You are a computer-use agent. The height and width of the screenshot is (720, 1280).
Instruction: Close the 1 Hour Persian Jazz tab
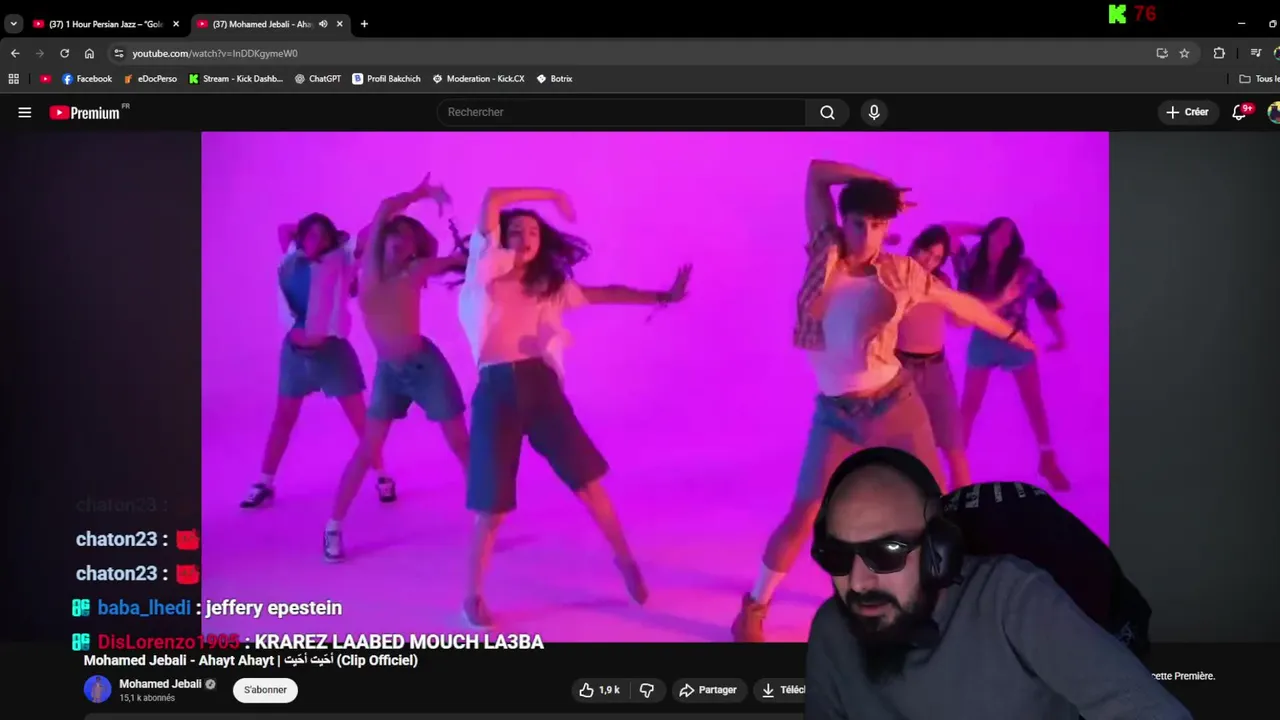176,24
